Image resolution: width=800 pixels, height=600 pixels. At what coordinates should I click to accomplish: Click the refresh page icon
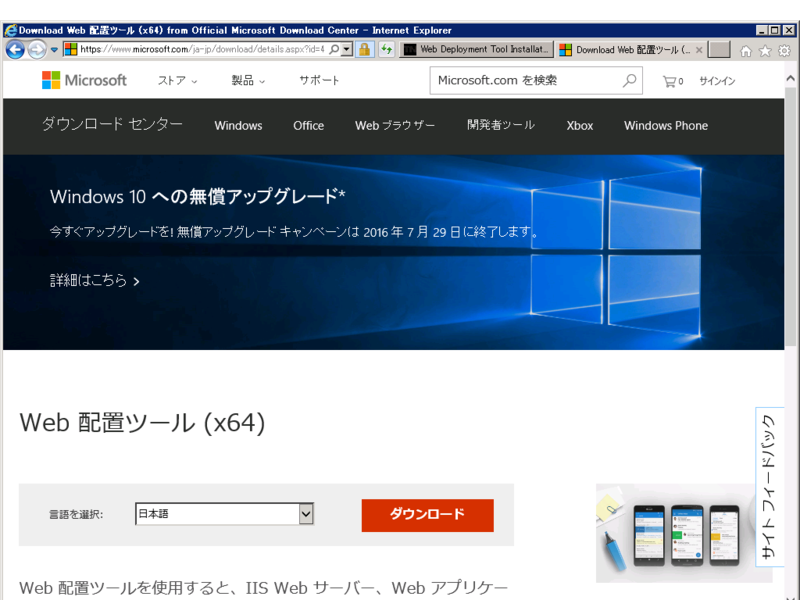tap(387, 49)
